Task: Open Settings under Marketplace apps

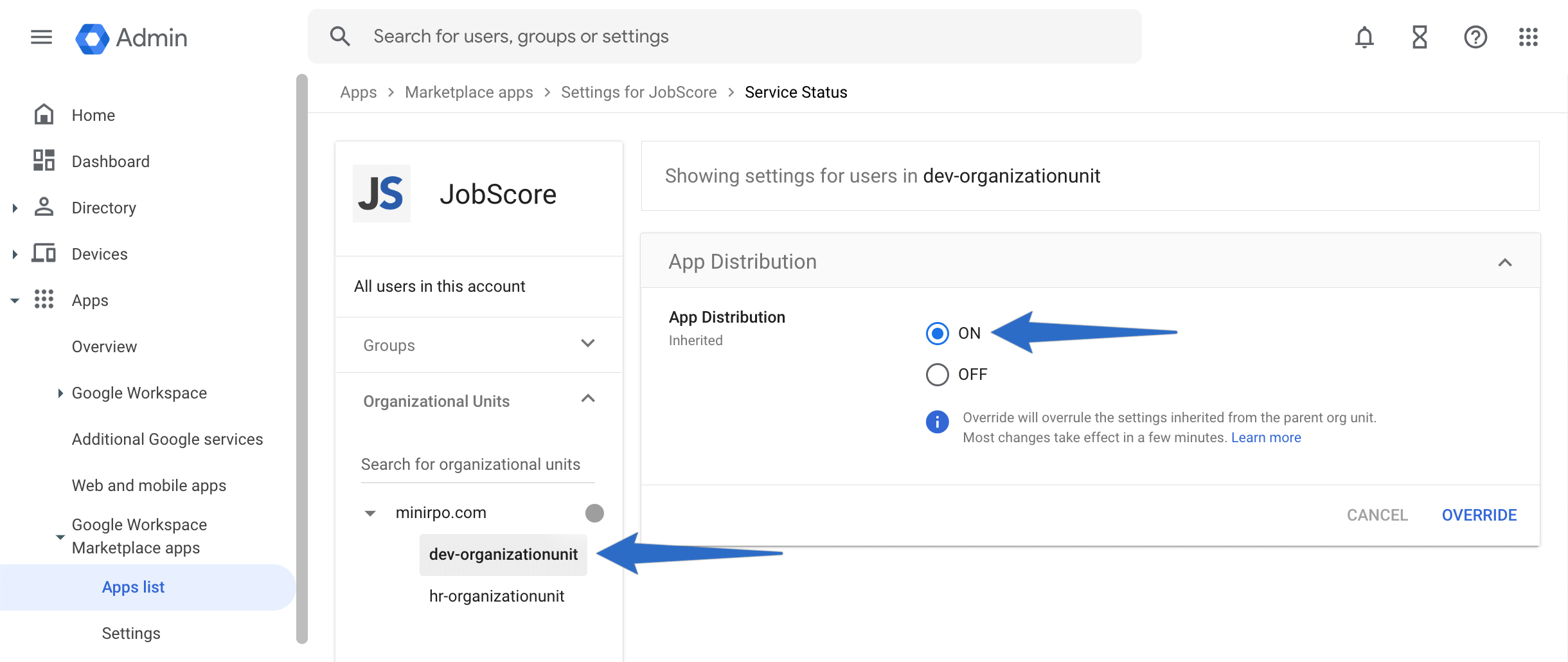Action: click(131, 633)
